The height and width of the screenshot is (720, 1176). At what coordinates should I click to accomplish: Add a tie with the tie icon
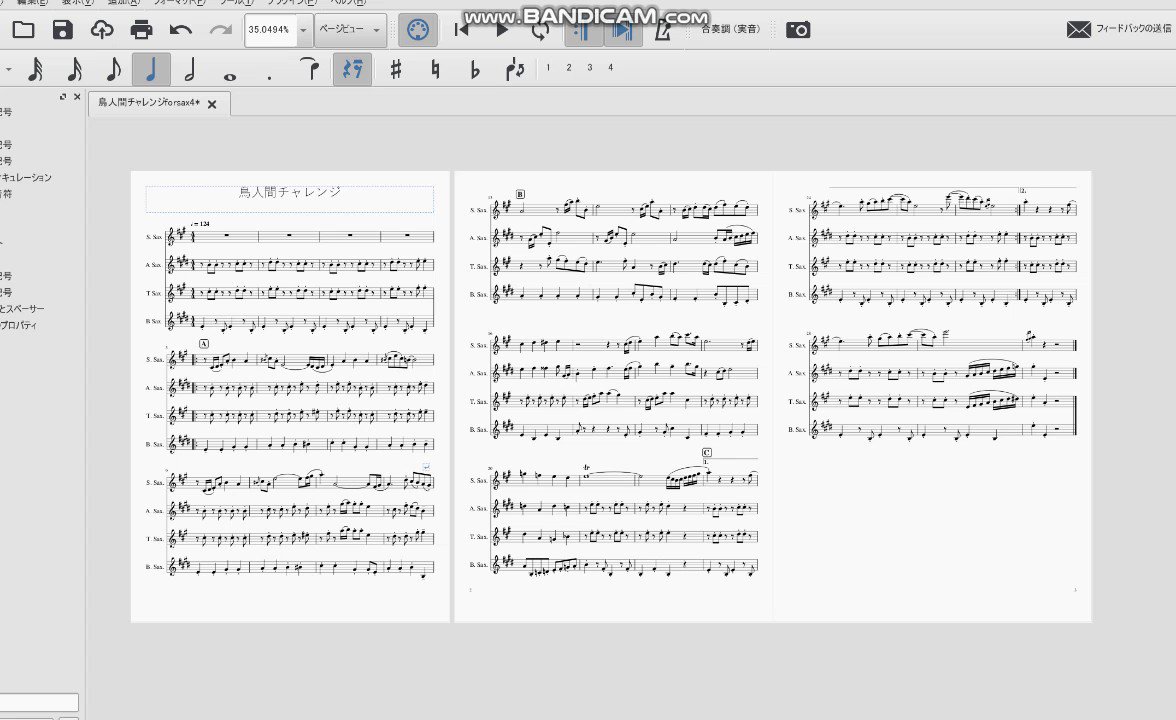(x=308, y=68)
